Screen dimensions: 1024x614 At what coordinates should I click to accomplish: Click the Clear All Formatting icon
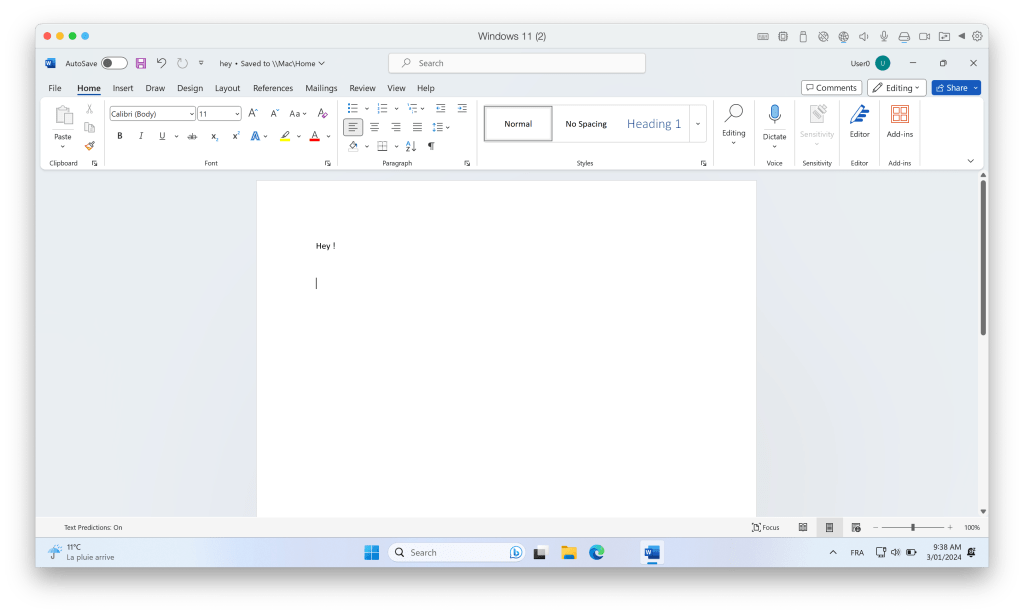coord(322,114)
